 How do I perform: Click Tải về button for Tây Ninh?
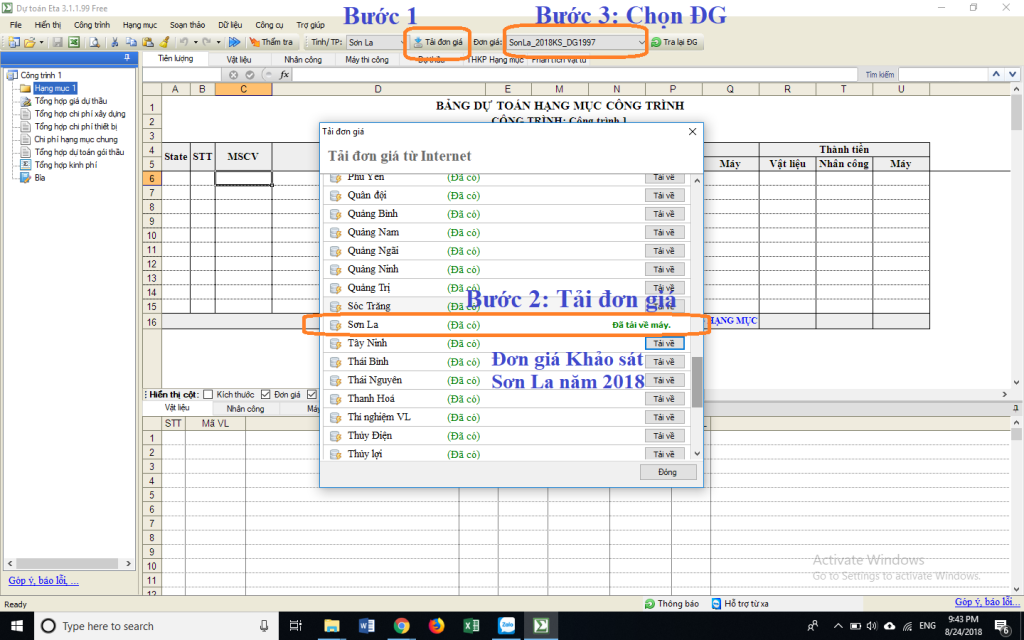tap(664, 343)
